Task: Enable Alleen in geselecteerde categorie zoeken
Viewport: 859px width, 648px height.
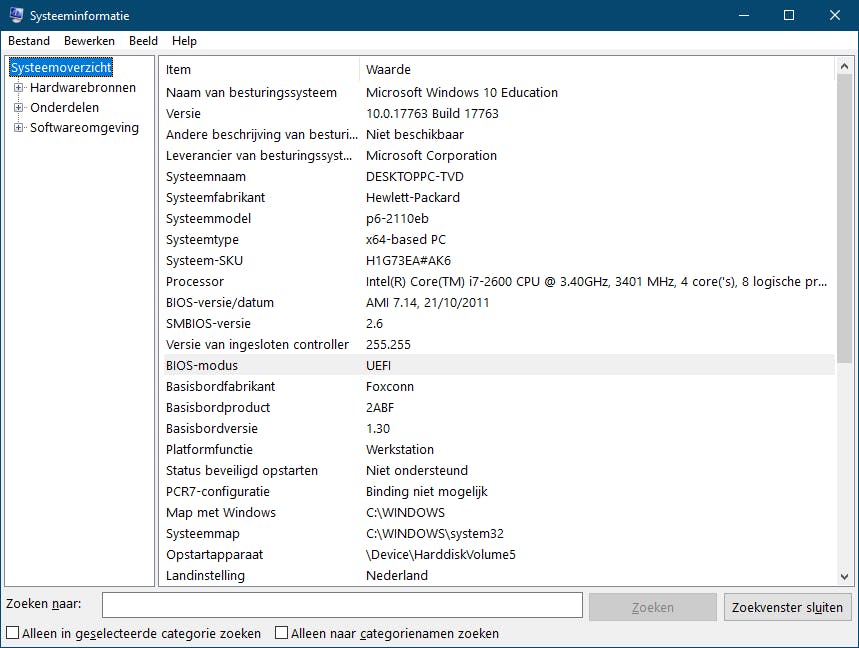Action: 12,633
